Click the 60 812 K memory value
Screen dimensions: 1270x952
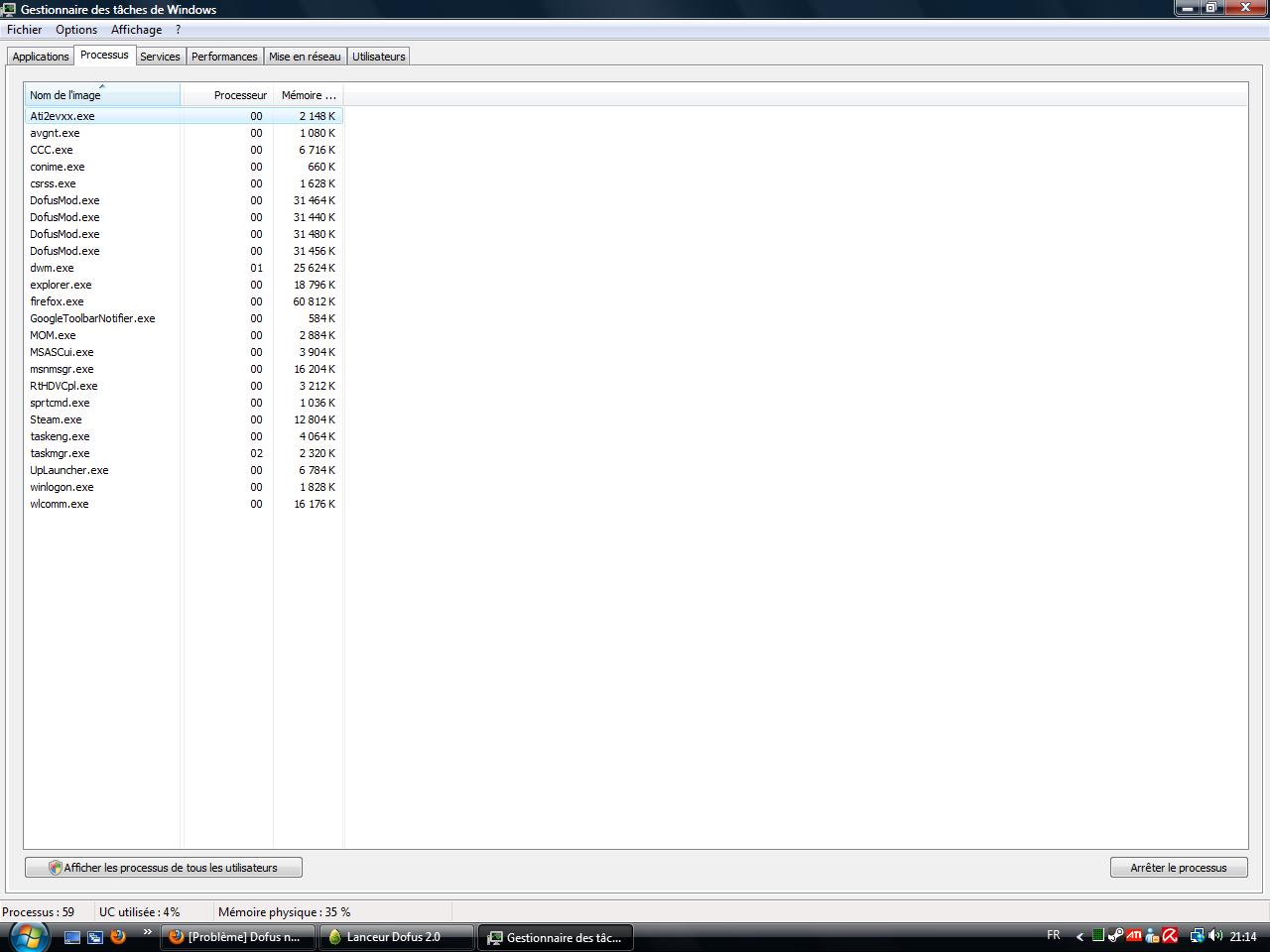click(315, 301)
